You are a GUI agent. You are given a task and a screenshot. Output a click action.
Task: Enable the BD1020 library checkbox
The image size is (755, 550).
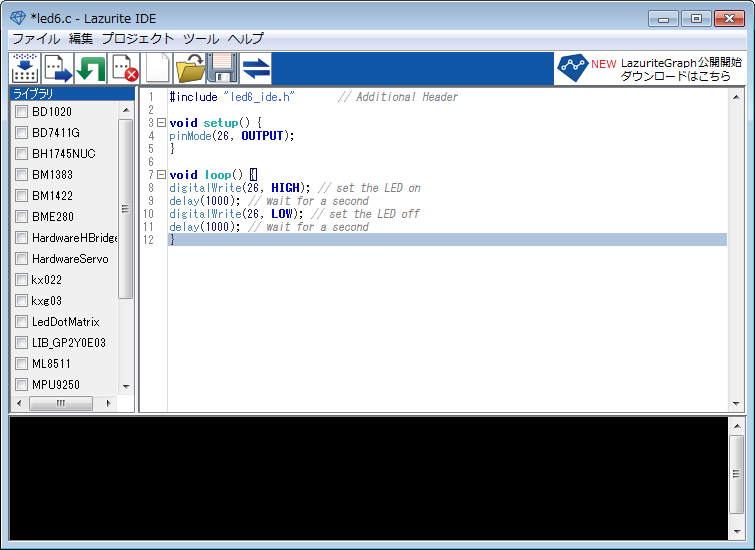point(21,112)
